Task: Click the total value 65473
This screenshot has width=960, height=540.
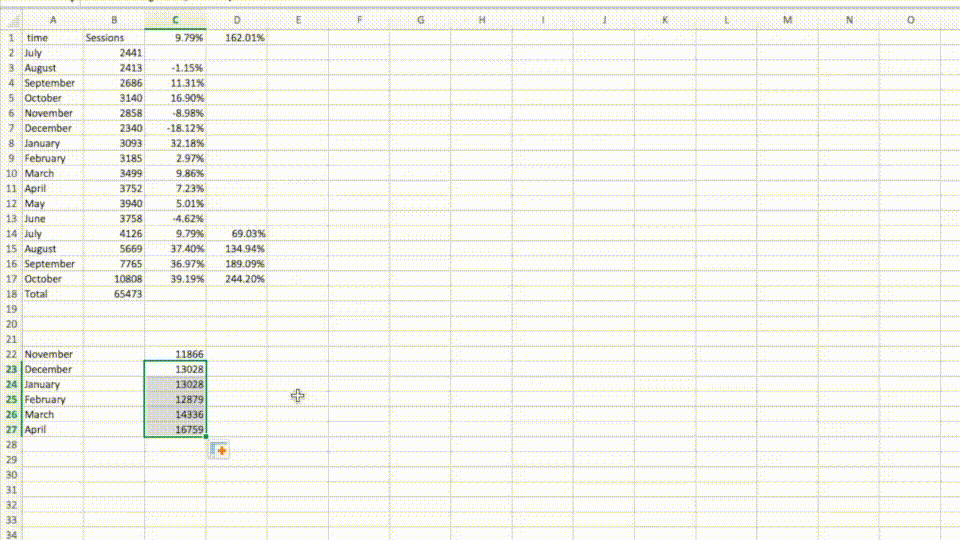Action: tap(114, 294)
